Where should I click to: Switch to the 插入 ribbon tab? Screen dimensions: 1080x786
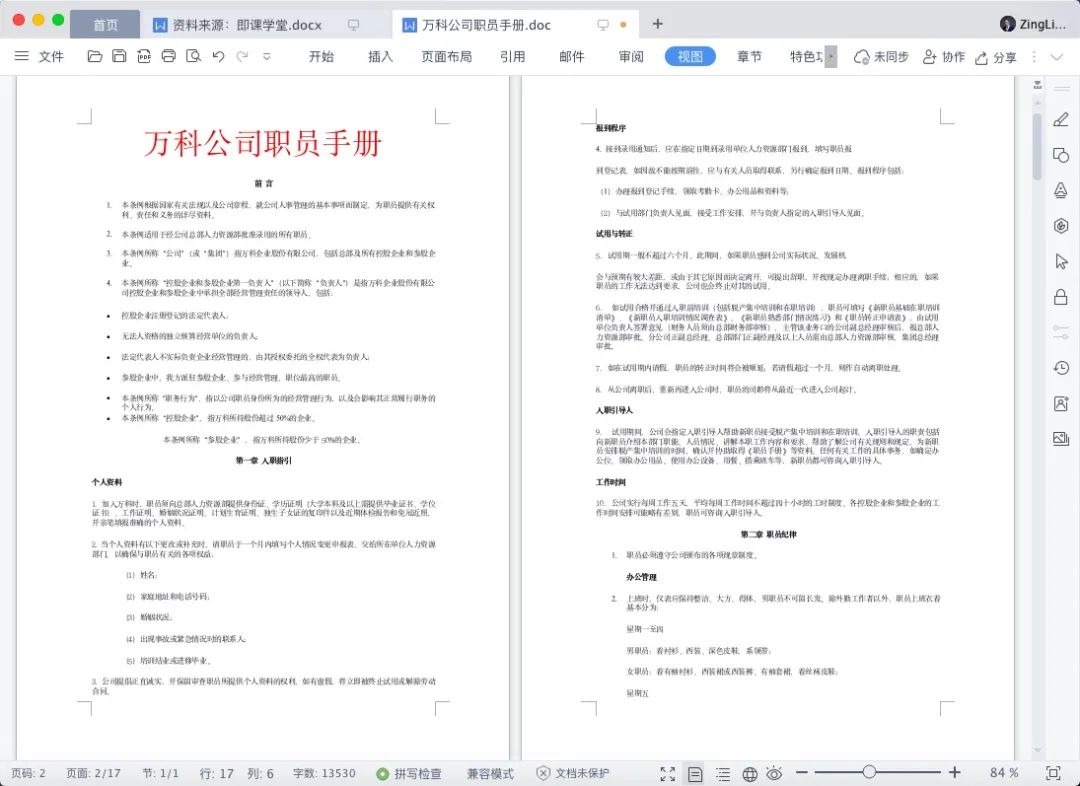[380, 56]
